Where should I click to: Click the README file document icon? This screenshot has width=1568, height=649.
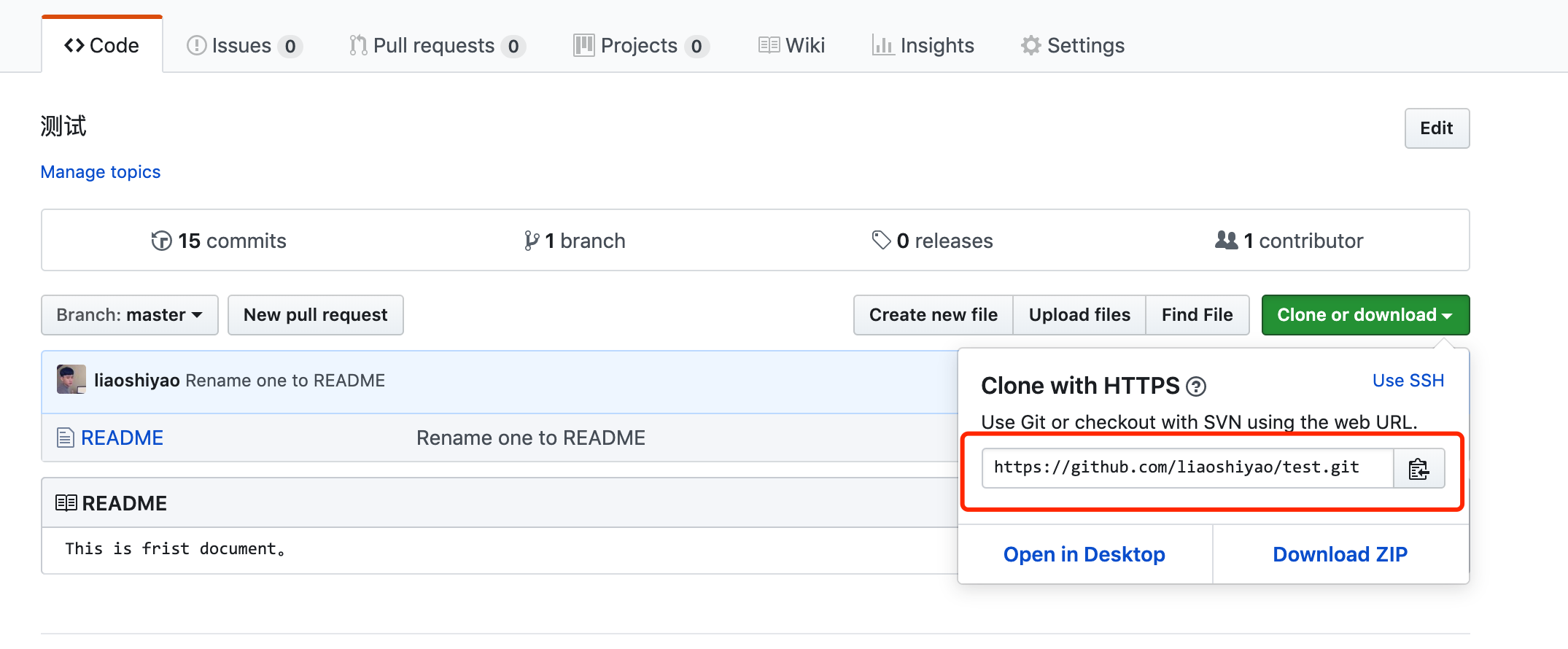click(x=66, y=438)
